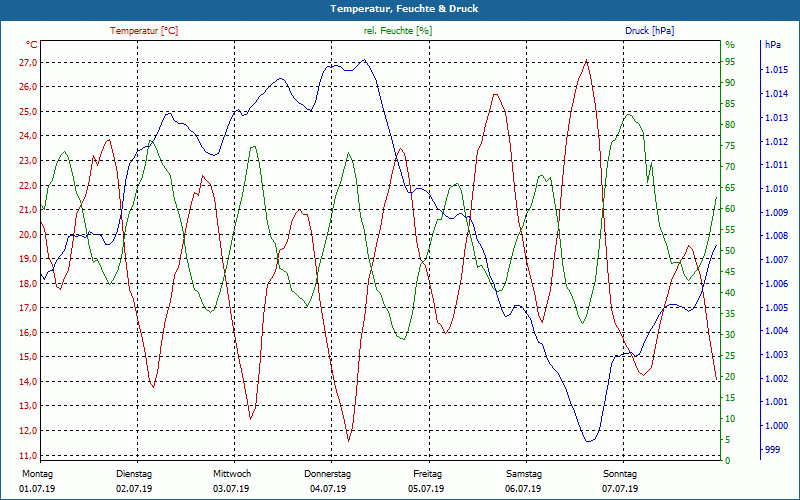This screenshot has width=800, height=500.
Task: Click the '45' humidity axis value
Action: point(730,271)
